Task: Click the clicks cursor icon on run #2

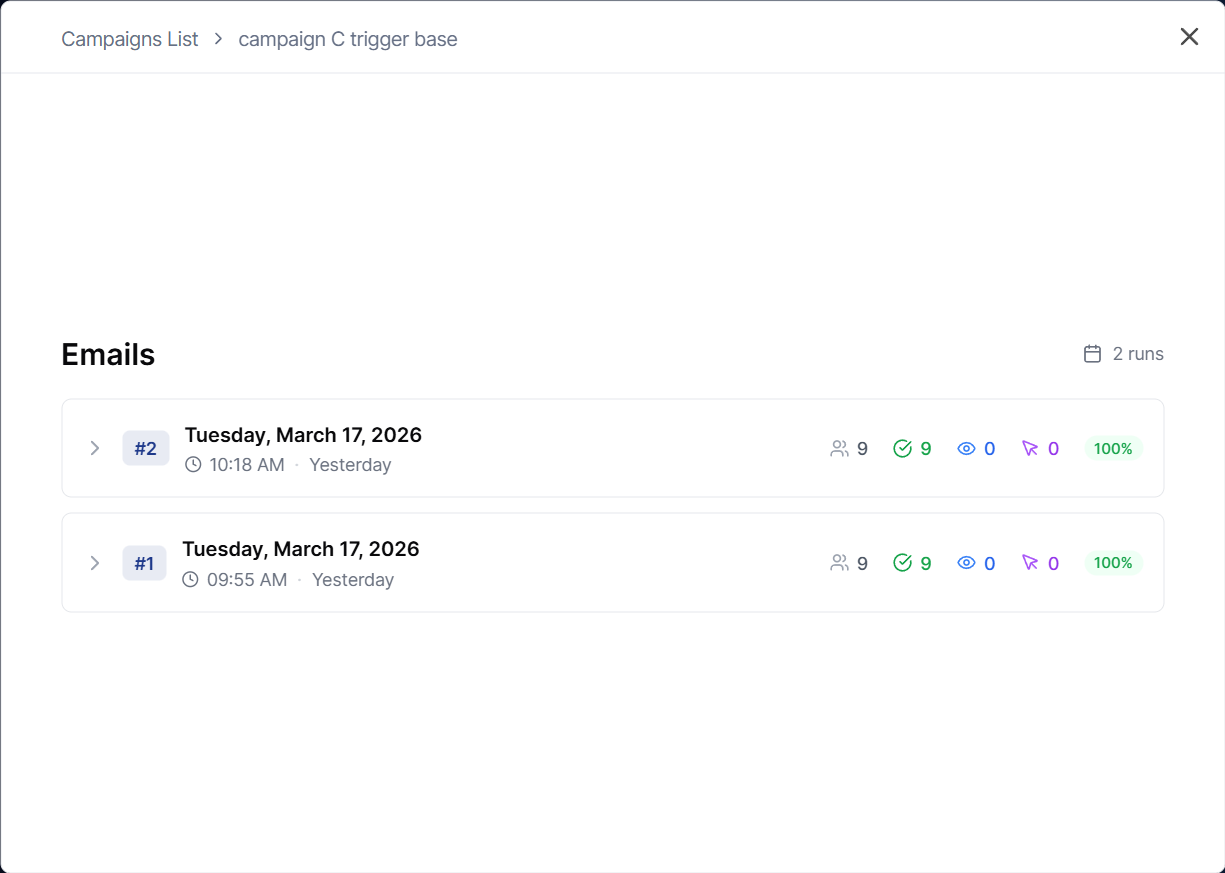Action: (1030, 448)
